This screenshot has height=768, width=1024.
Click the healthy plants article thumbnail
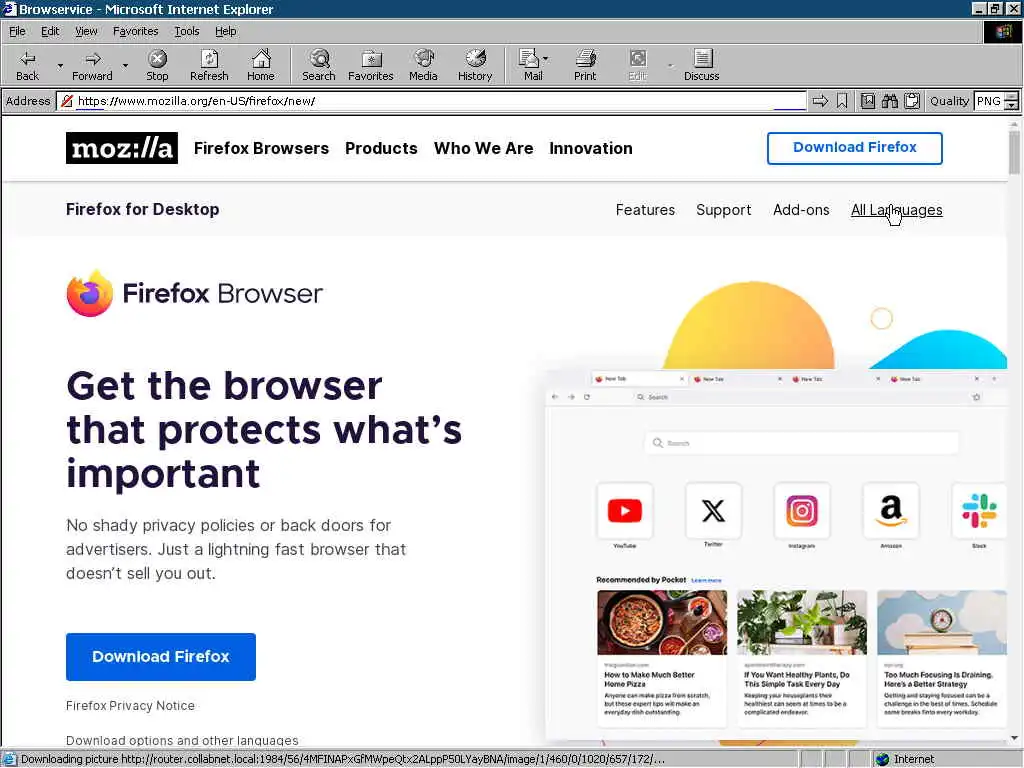801,622
